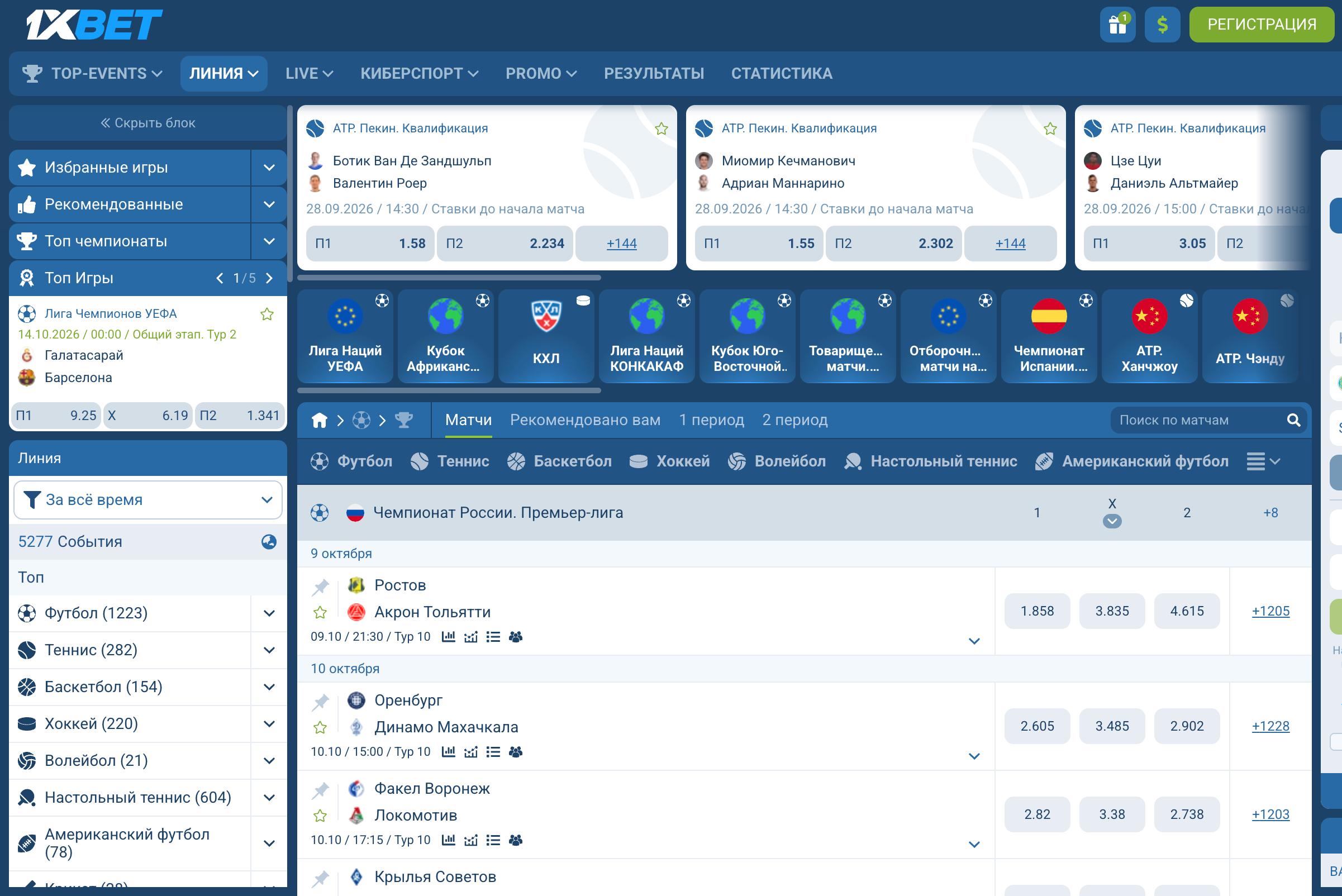This screenshot has width=1342, height=896.
Task: Expand Теннис (282) in the sidebar
Action: coord(269,650)
